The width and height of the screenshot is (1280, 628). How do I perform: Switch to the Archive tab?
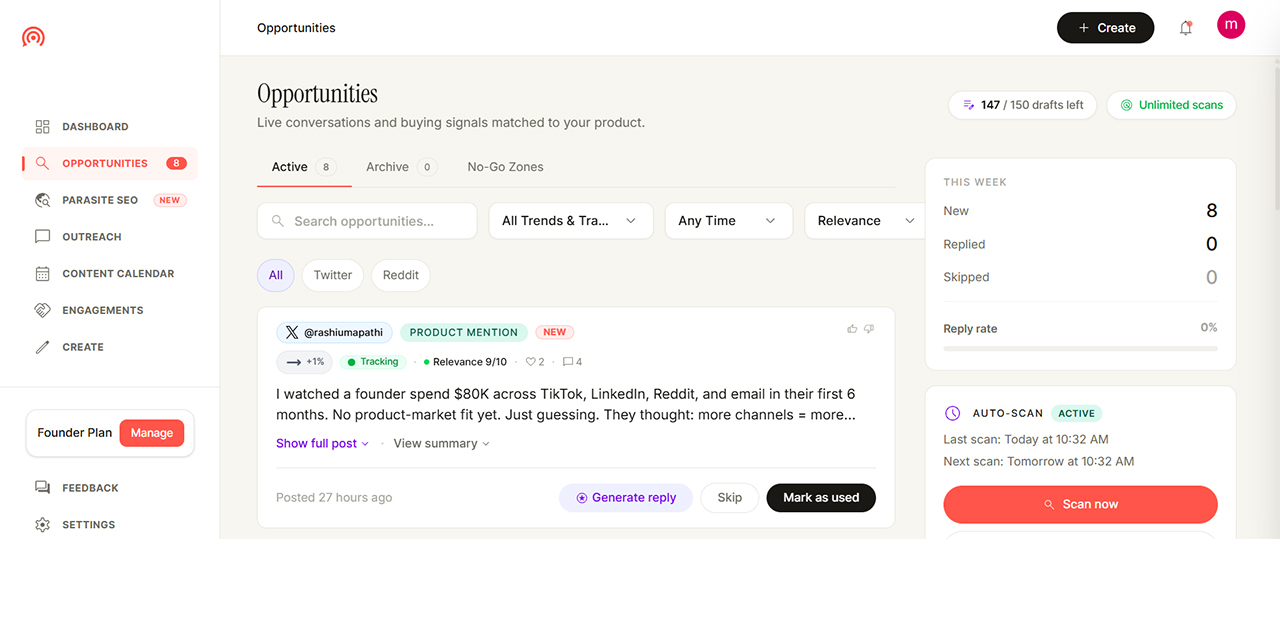[x=401, y=167]
